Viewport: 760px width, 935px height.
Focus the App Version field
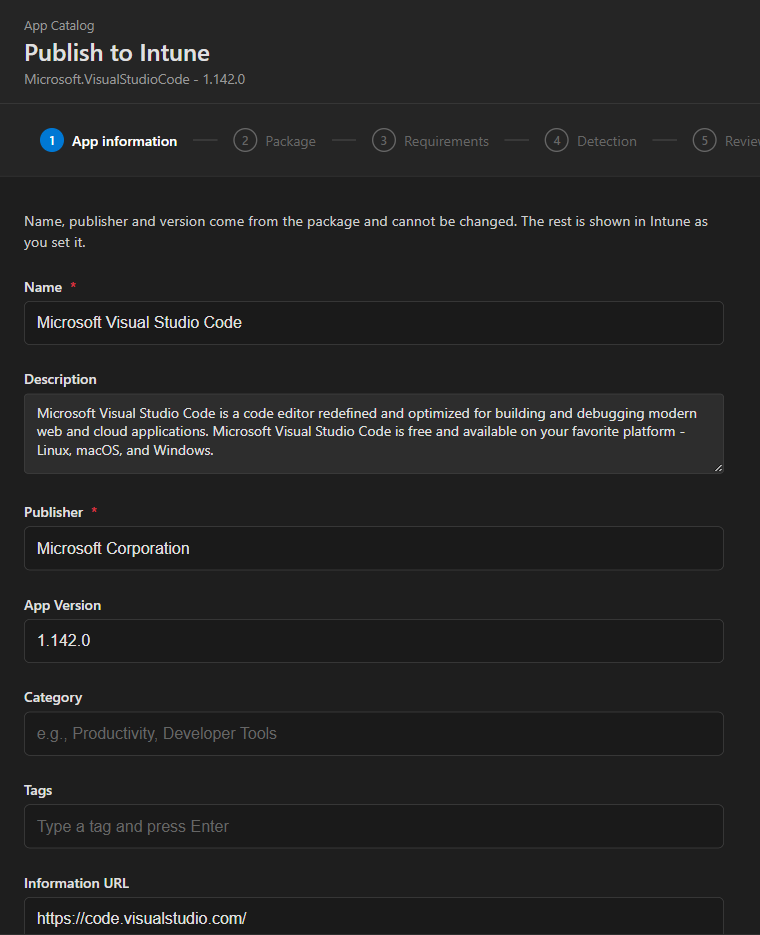374,641
